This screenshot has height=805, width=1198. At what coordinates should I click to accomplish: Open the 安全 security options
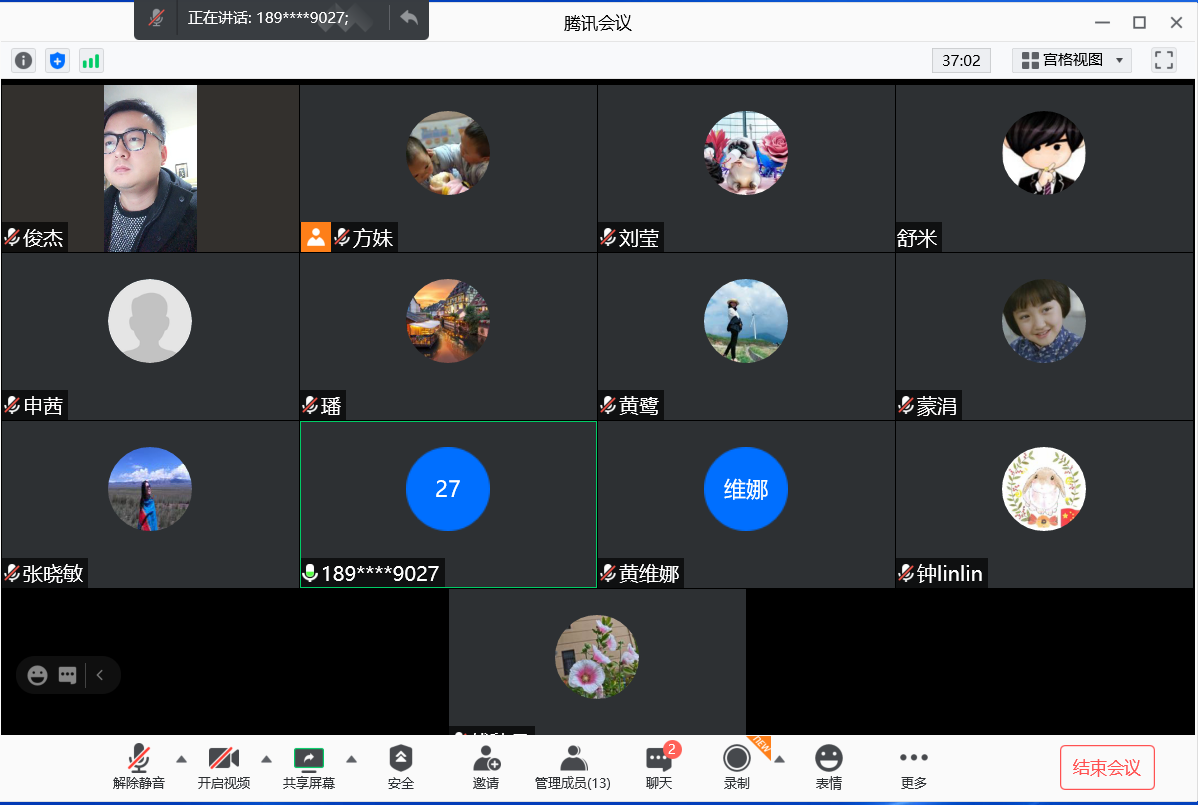click(x=400, y=767)
